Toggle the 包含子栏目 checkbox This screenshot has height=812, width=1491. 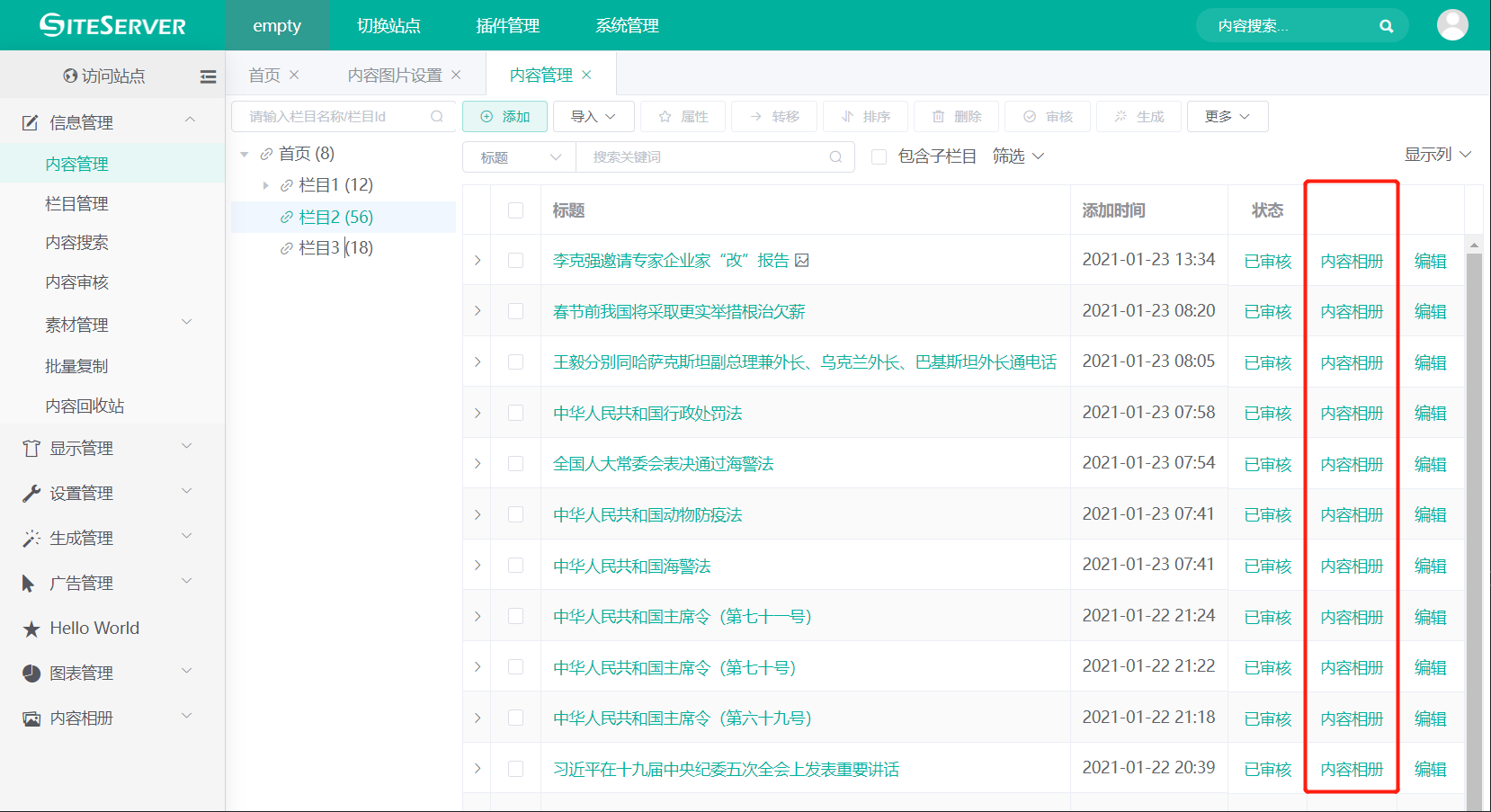pyautogui.click(x=879, y=156)
